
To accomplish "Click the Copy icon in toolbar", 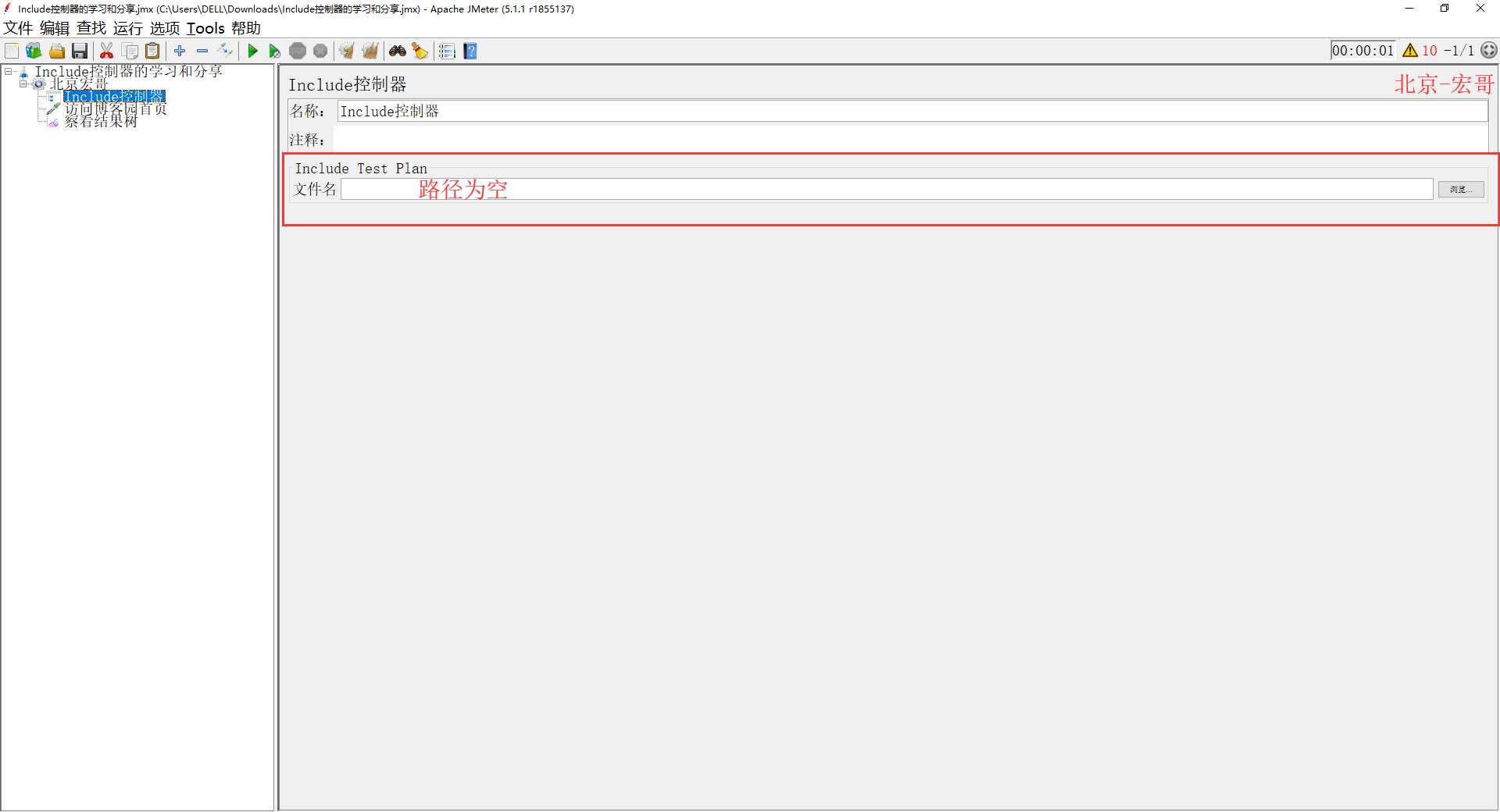I will 130,51.
